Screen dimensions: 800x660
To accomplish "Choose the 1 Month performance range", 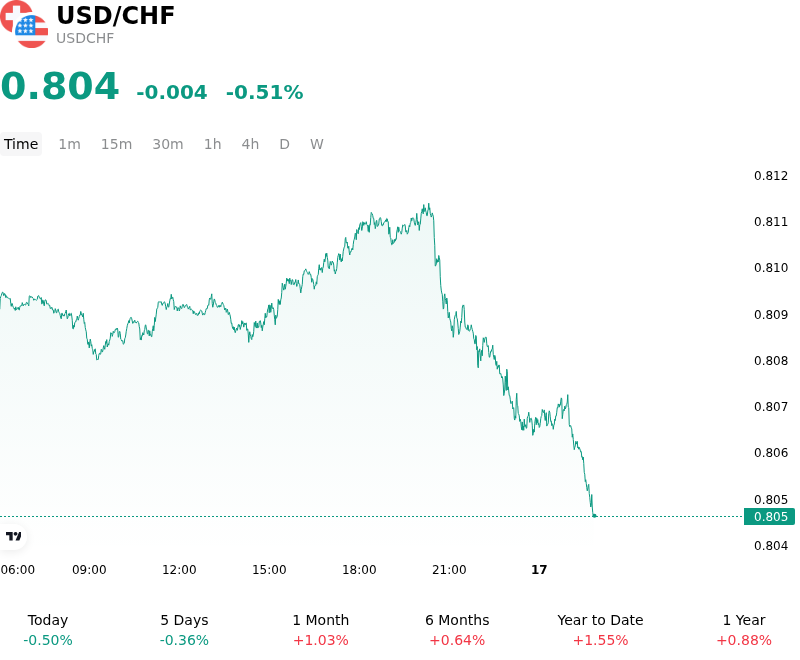I will 321,630.
